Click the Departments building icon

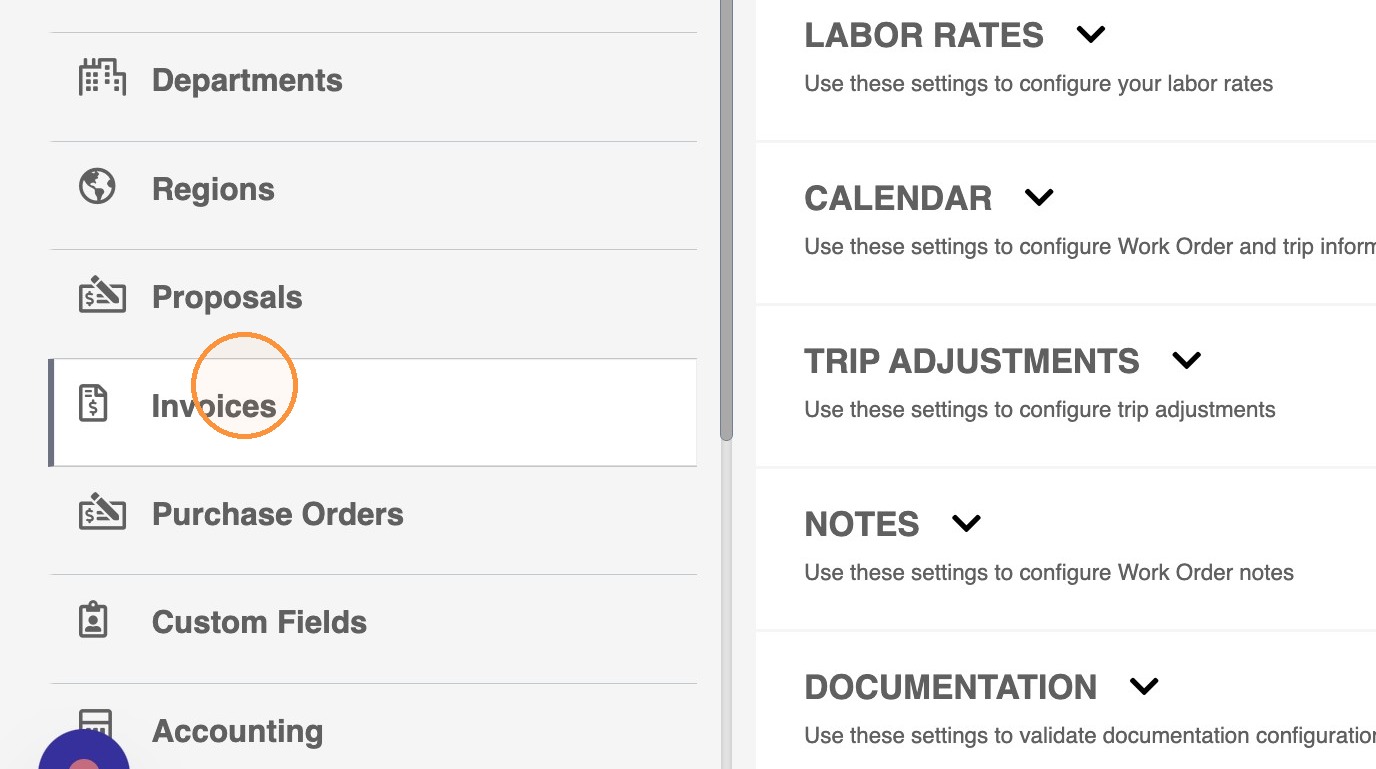coord(102,79)
